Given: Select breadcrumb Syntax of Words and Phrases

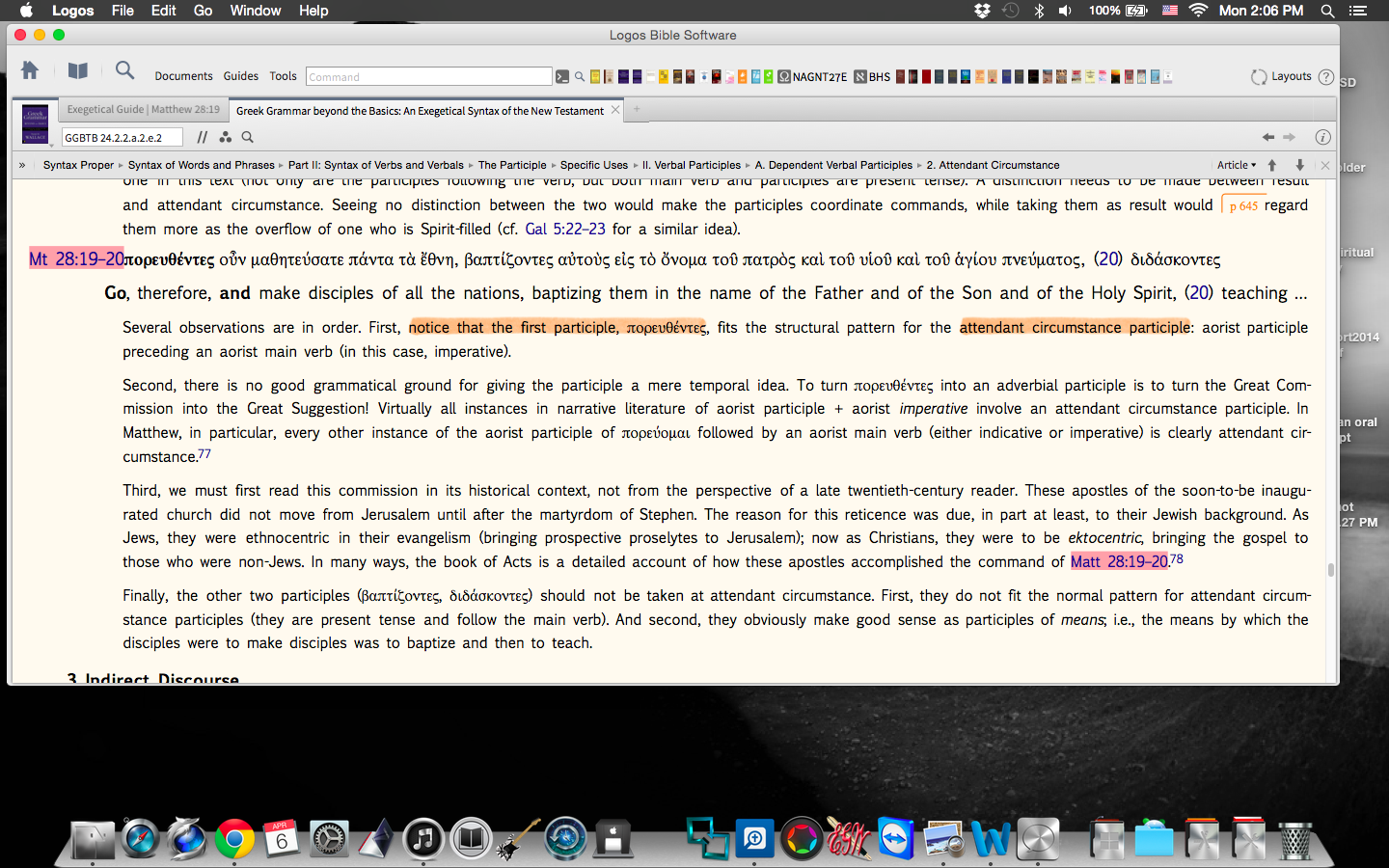Looking at the screenshot, I should coord(201,165).
